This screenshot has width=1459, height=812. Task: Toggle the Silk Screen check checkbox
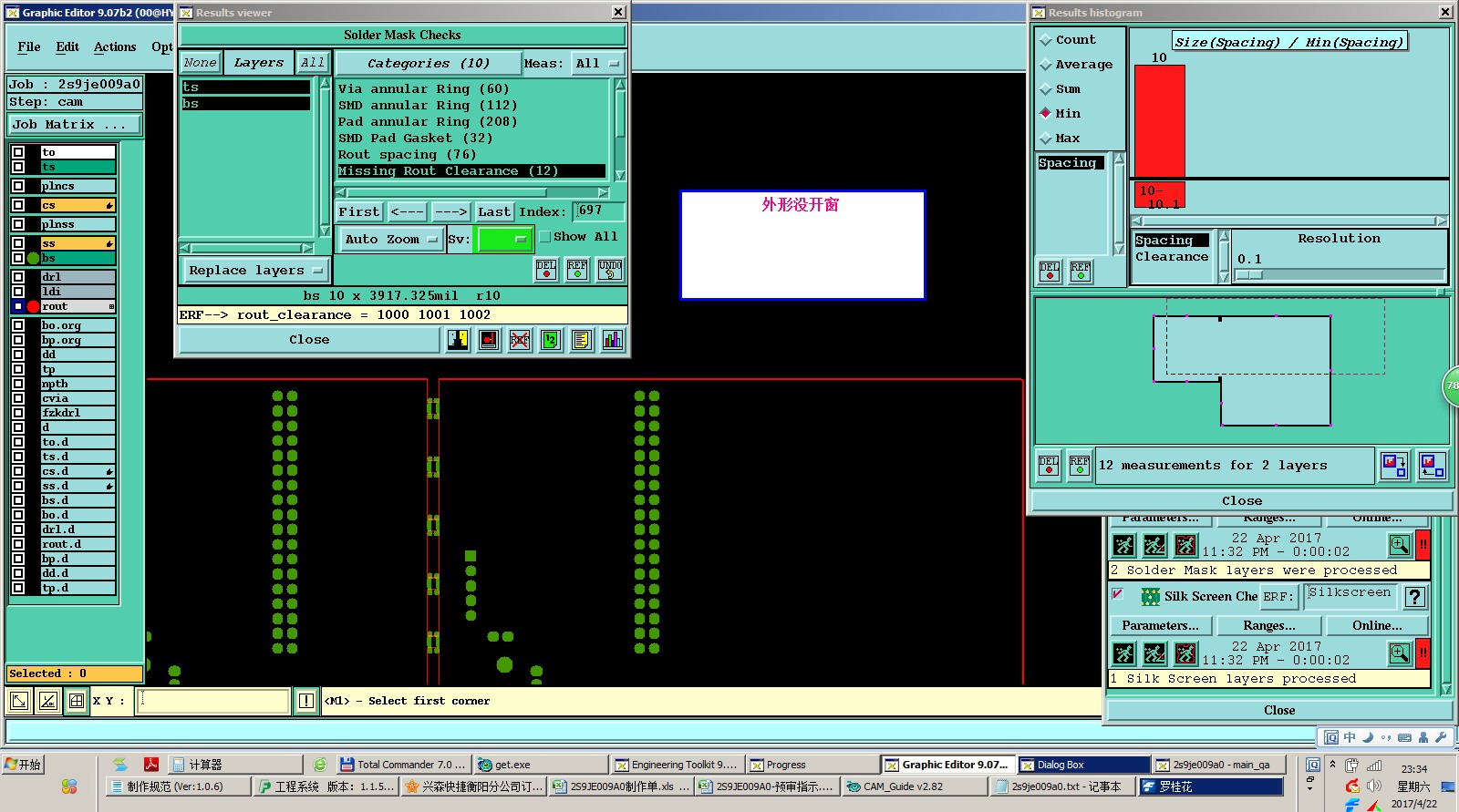[x=1118, y=594]
